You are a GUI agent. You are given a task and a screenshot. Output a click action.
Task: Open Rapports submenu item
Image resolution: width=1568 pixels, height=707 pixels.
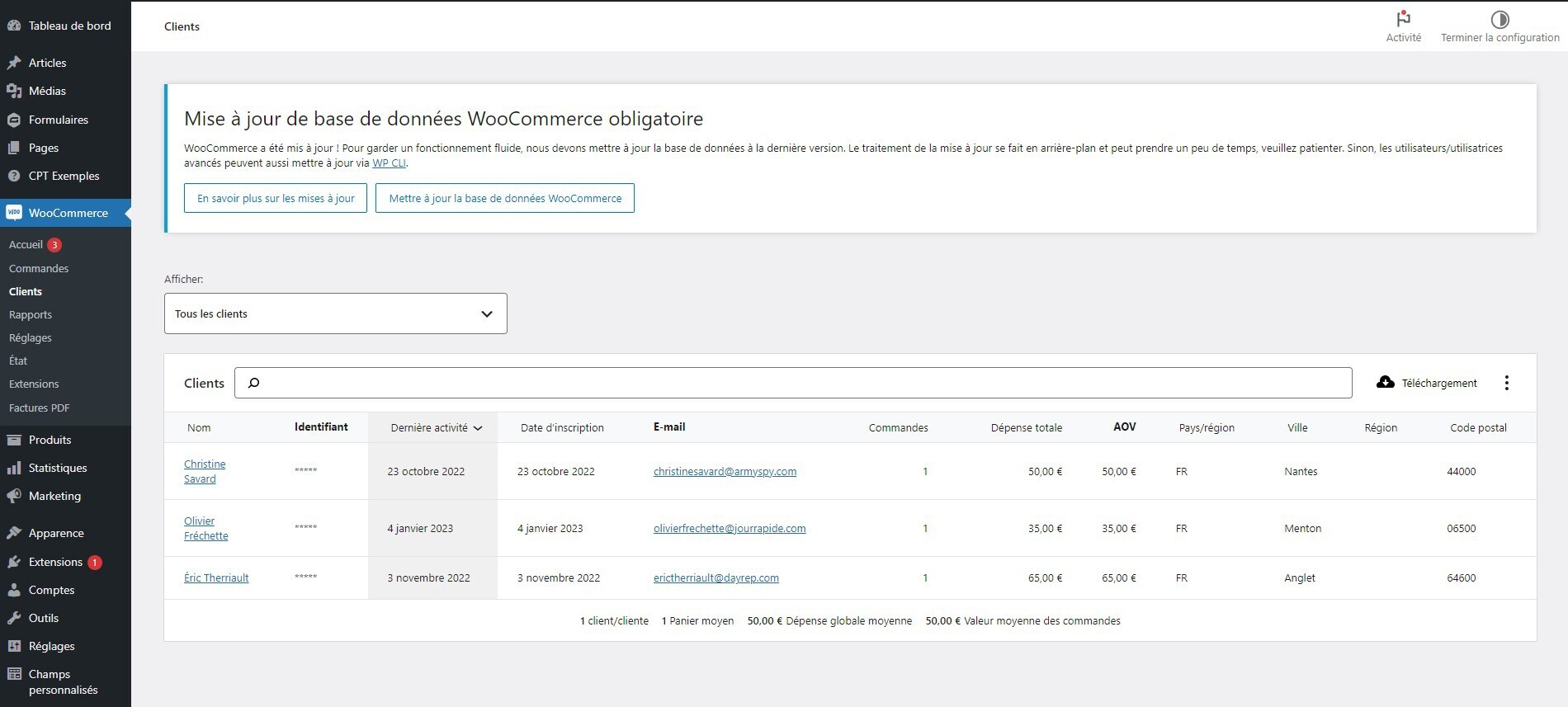click(31, 314)
